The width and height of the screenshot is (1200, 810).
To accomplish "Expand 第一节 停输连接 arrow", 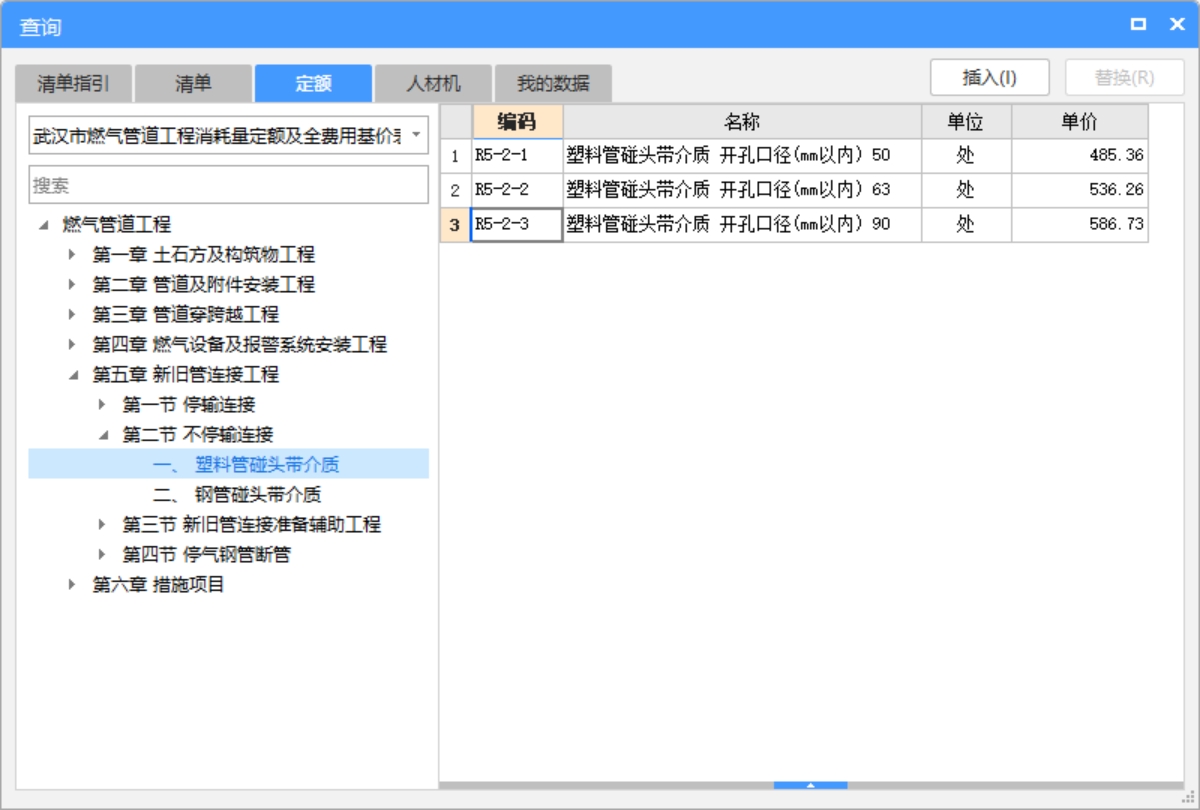I will pos(102,405).
